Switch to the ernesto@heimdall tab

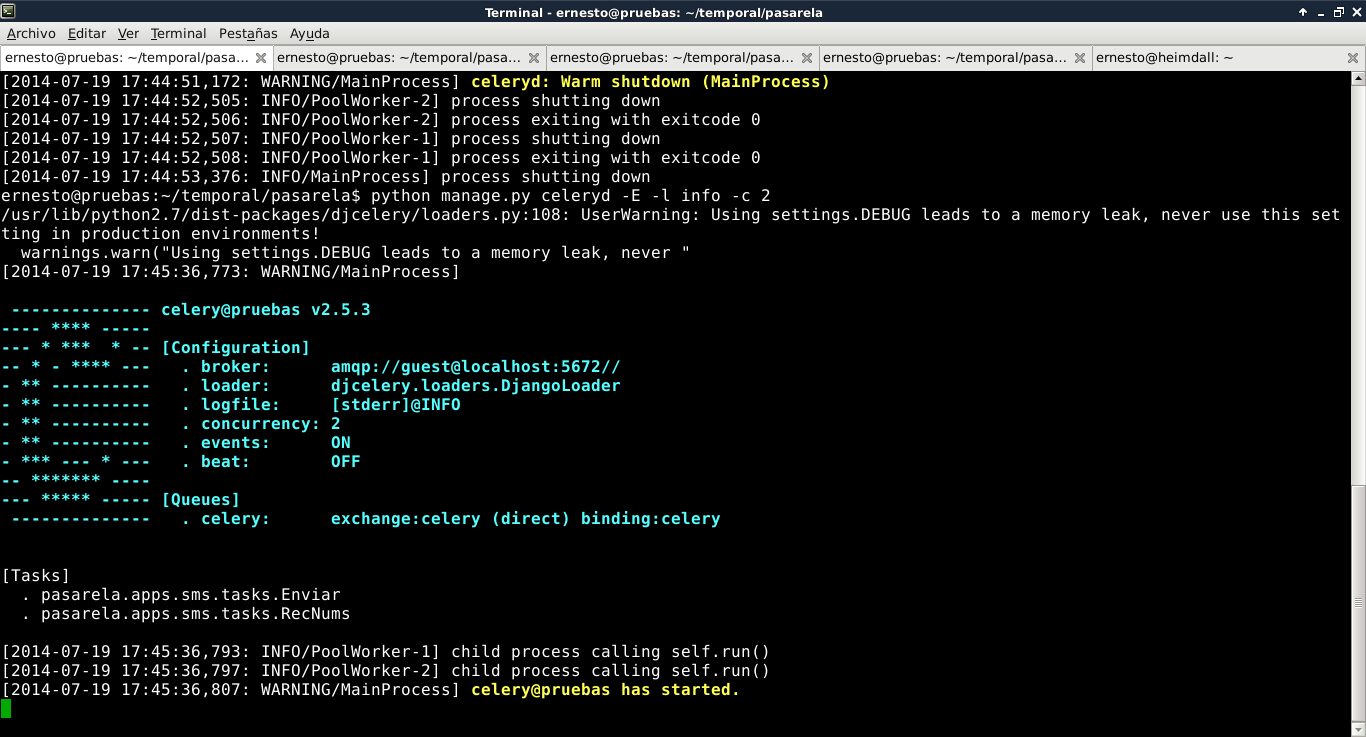coord(1165,58)
